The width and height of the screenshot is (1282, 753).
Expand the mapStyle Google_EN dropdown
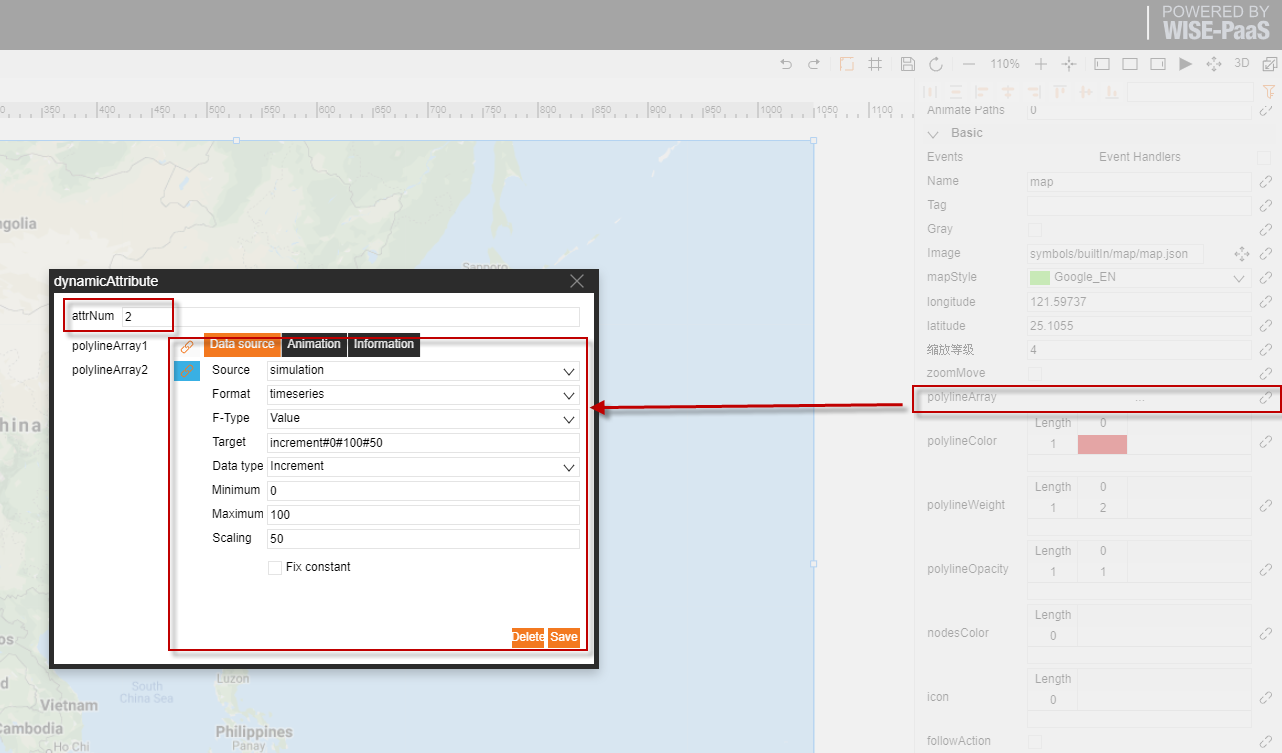coord(1140,277)
